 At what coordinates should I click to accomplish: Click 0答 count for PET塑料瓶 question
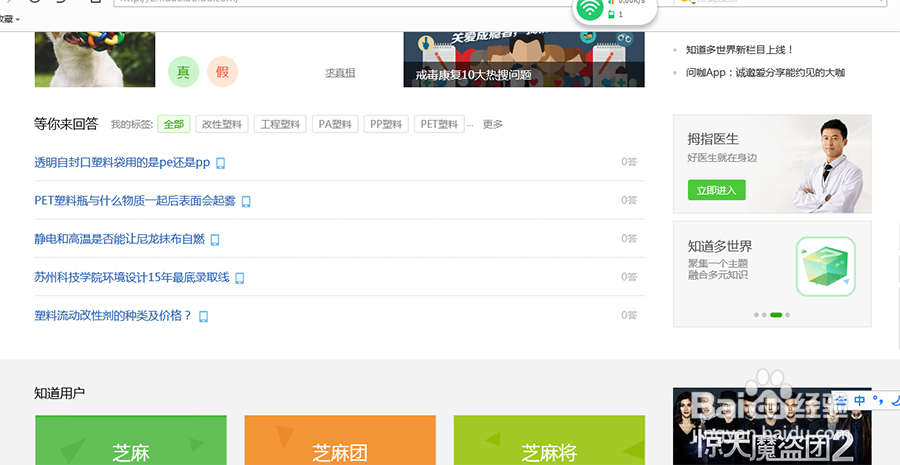[629, 200]
